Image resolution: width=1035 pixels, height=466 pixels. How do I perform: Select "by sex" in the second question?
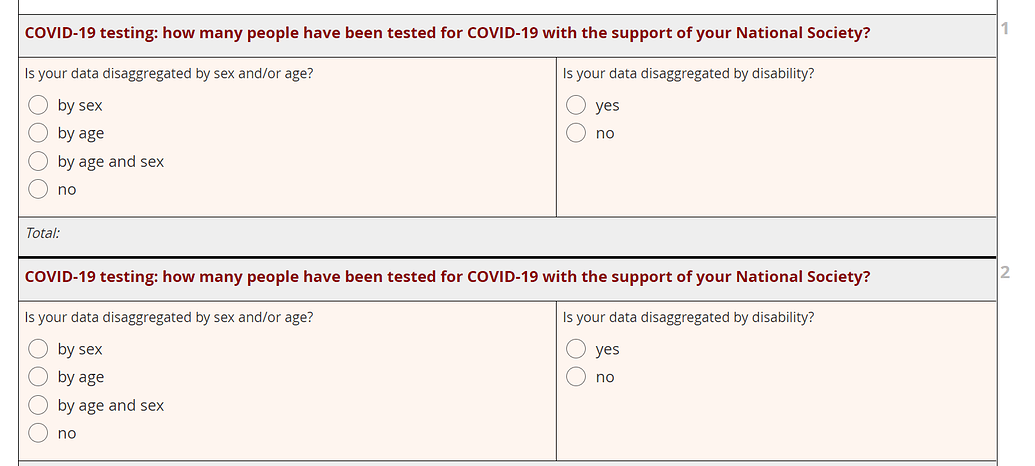coord(38,349)
